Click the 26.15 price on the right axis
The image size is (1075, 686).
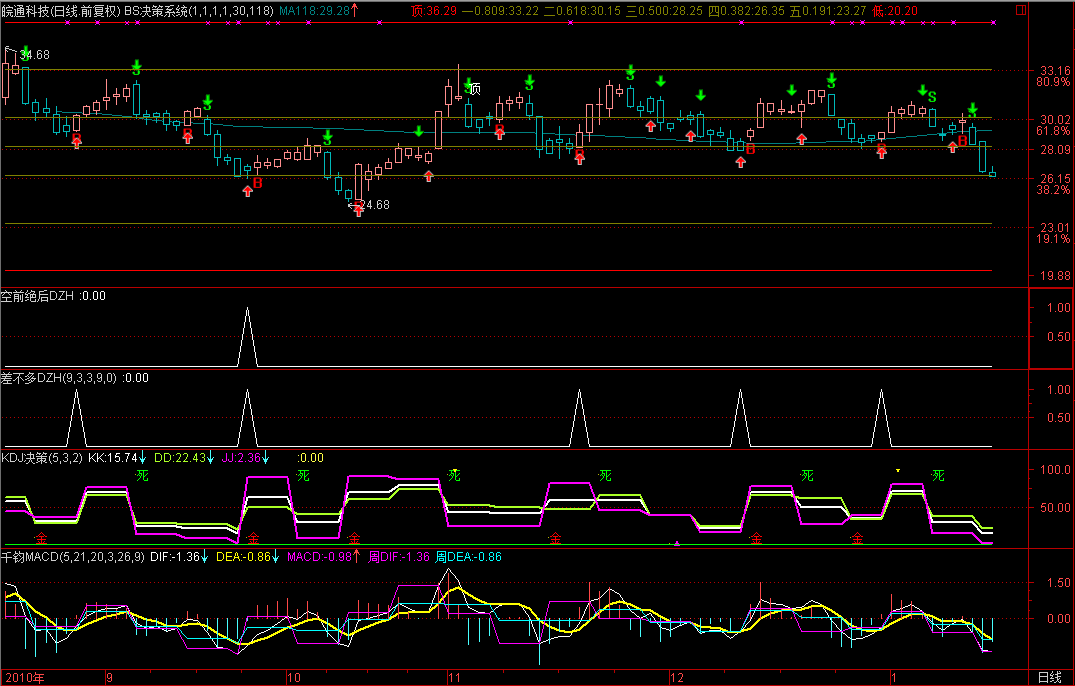click(1055, 178)
